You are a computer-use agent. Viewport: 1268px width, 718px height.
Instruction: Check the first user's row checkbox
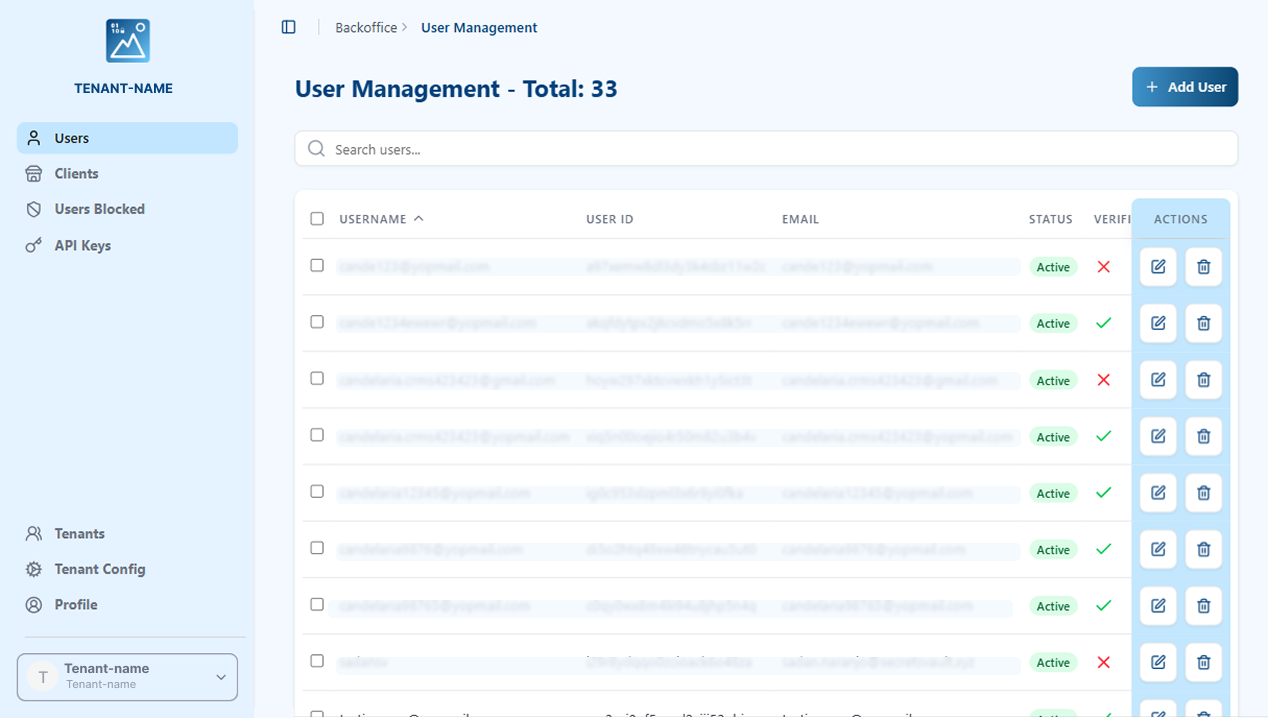coord(317,266)
